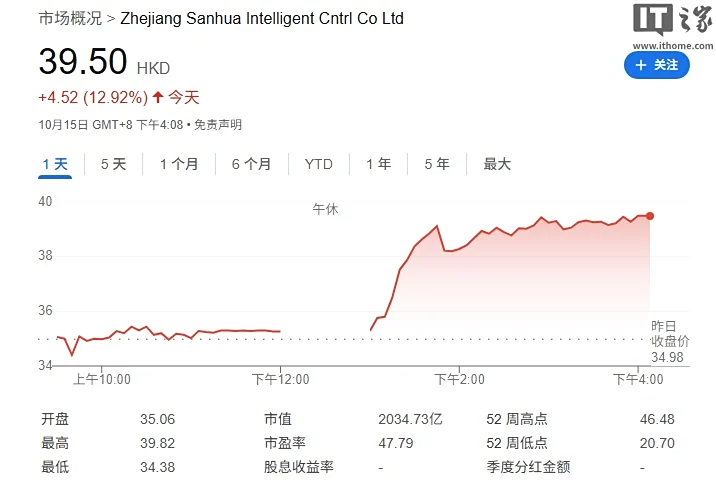The image size is (716, 494).
Task: Select the 1 天 time range tab
Action: (55, 164)
